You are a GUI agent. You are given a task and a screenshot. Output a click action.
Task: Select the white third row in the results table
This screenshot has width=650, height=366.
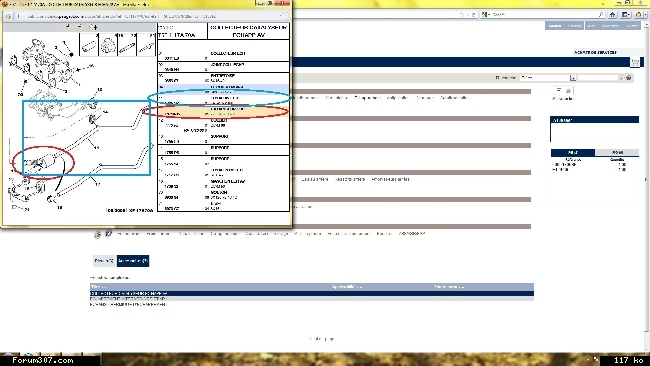tap(312, 304)
